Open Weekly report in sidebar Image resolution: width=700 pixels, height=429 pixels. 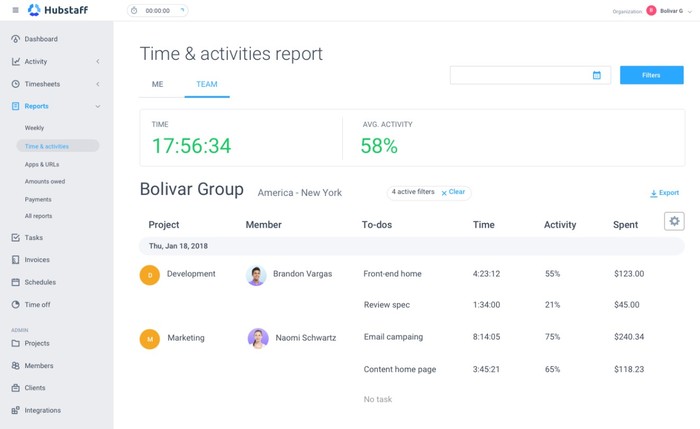[34, 128]
